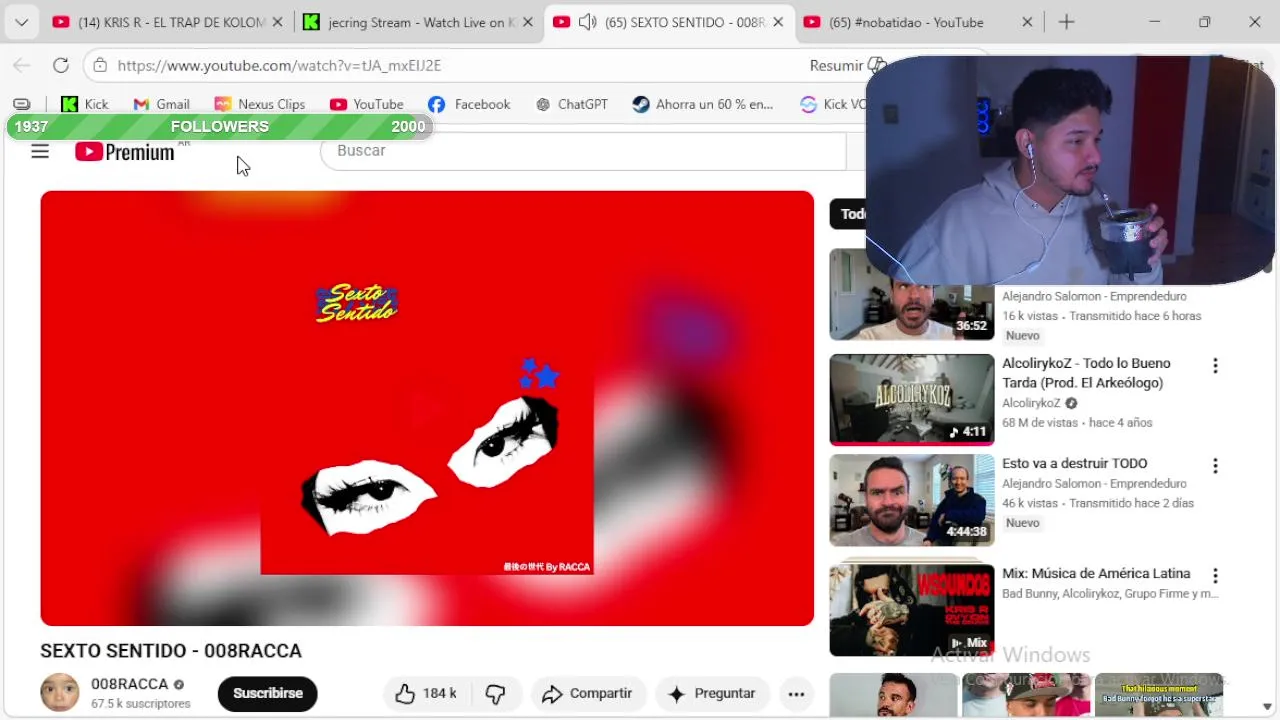Dislike the video
Viewport: 1280px width, 720px height.
496,693
